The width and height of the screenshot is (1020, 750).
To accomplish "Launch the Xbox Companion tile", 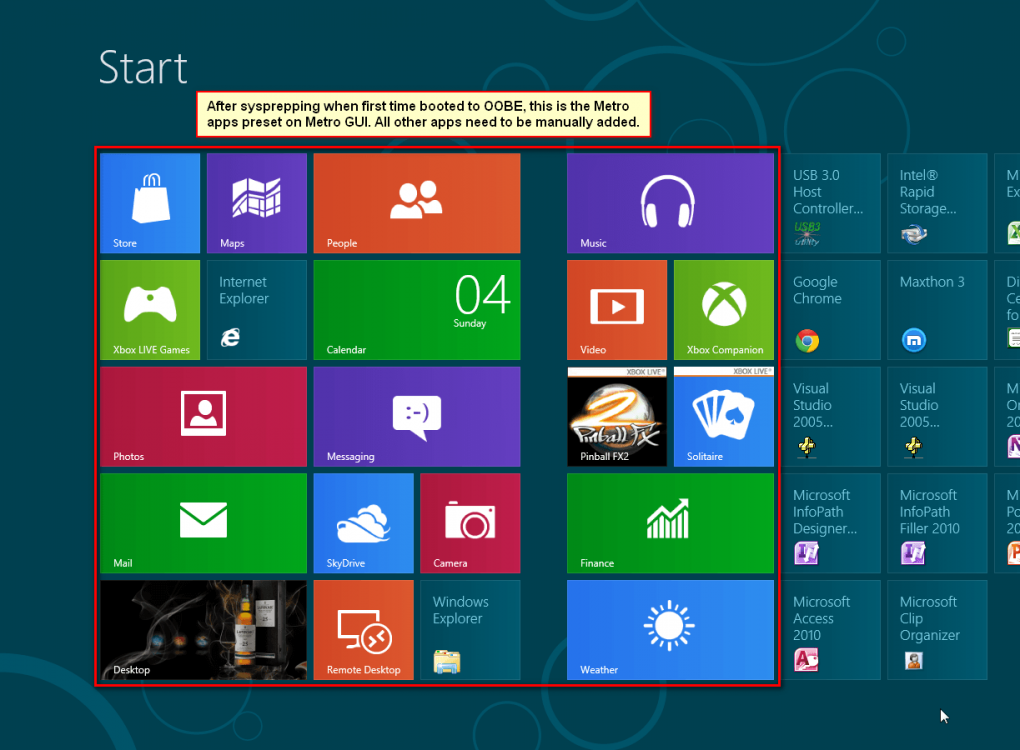I will point(723,309).
